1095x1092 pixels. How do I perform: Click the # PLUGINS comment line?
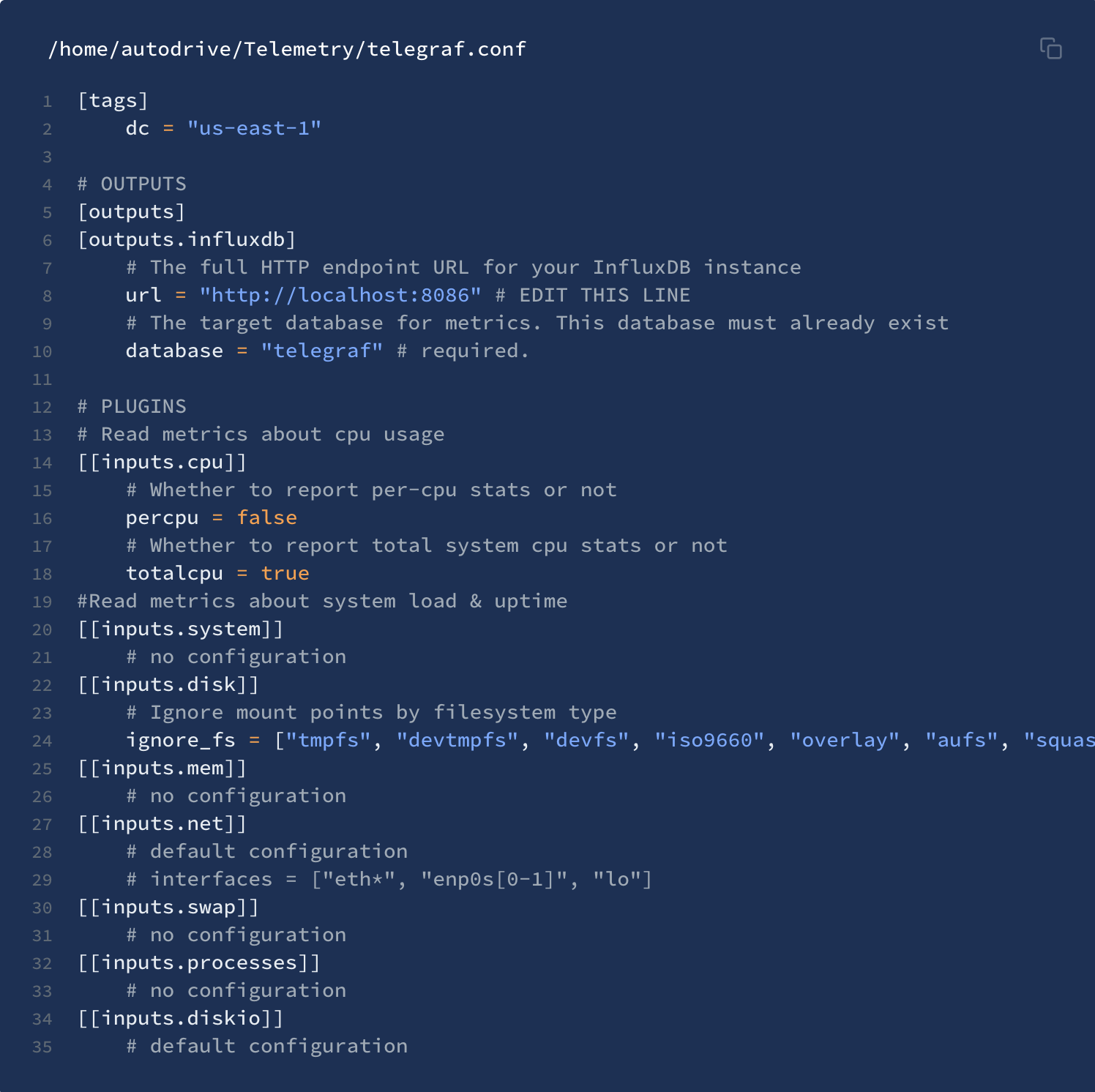[x=132, y=406]
